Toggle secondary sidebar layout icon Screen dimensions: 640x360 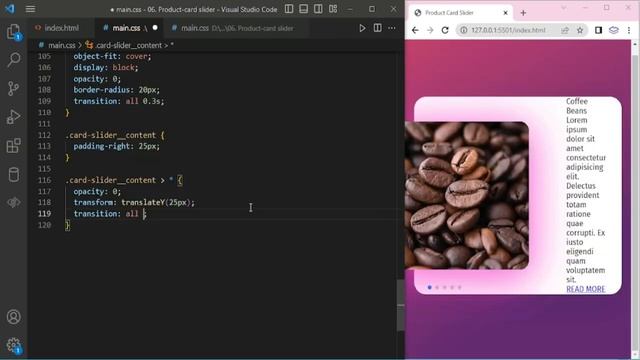(x=318, y=9)
